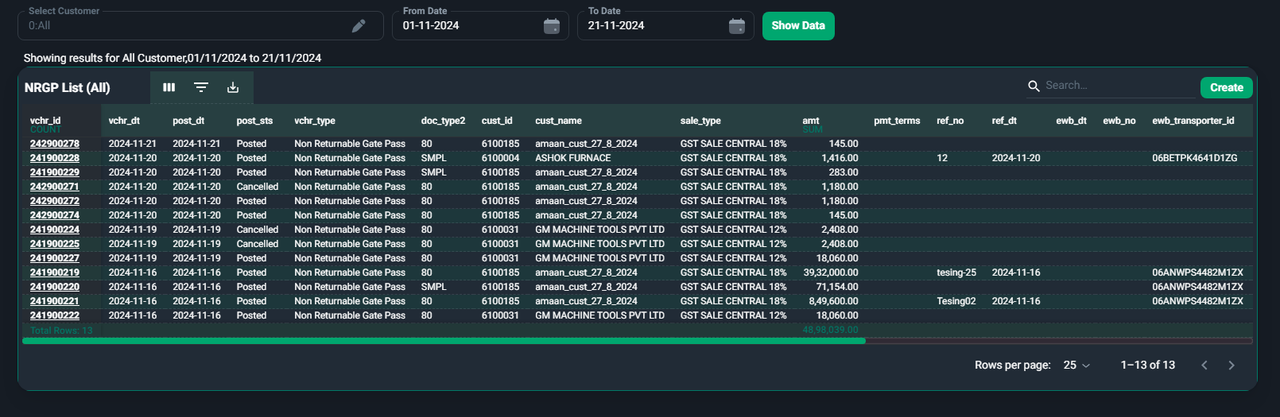The image size is (1280, 417).
Task: Click the horizontal table scrollbar
Action: 443,341
